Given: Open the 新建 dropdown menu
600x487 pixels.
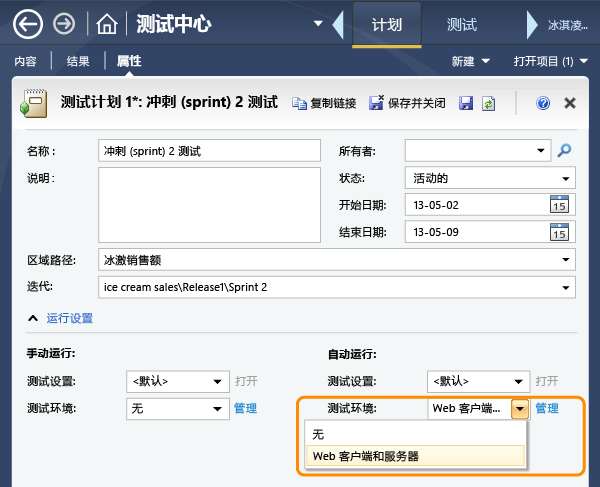Looking at the screenshot, I should [470, 61].
